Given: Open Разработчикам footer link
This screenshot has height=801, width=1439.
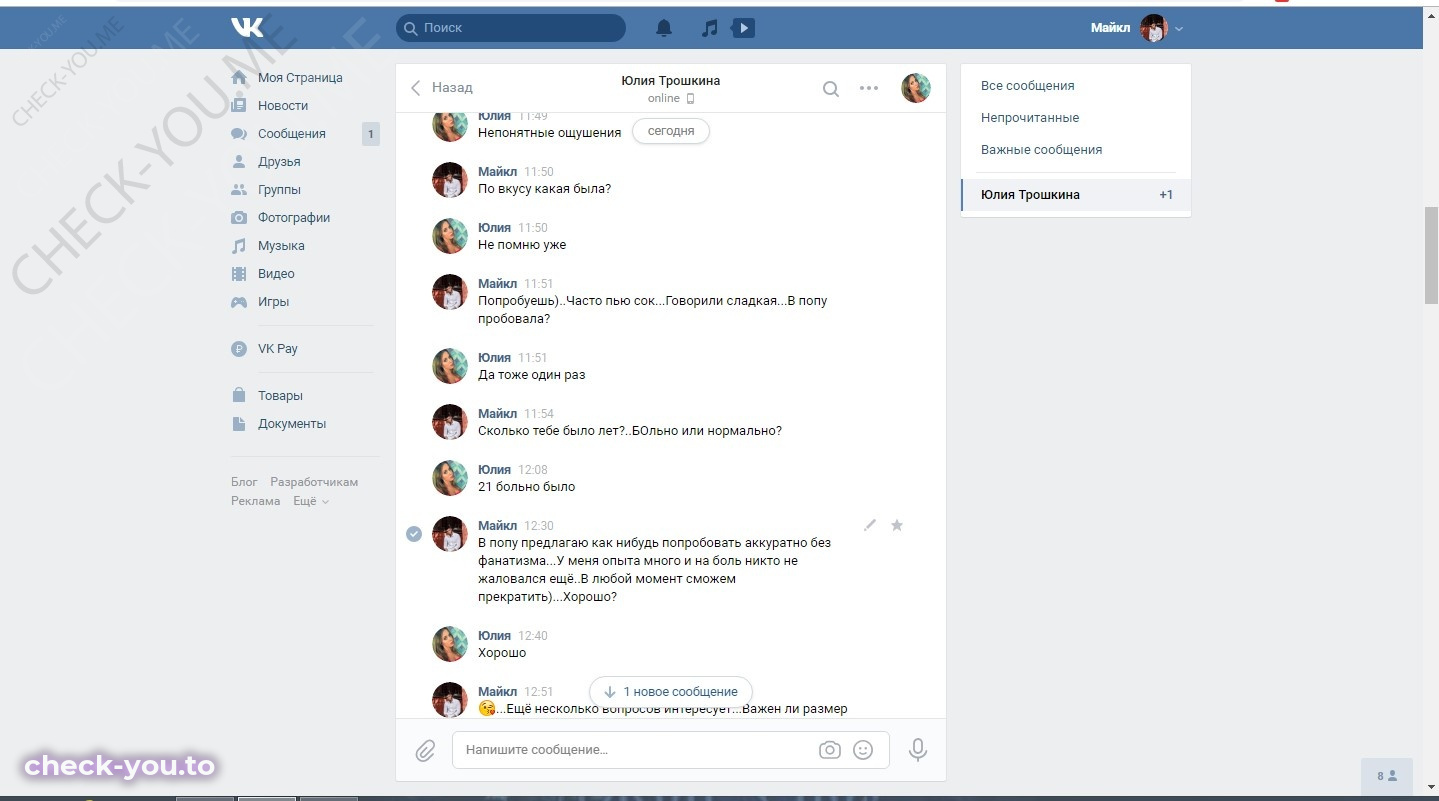Looking at the screenshot, I should (314, 482).
